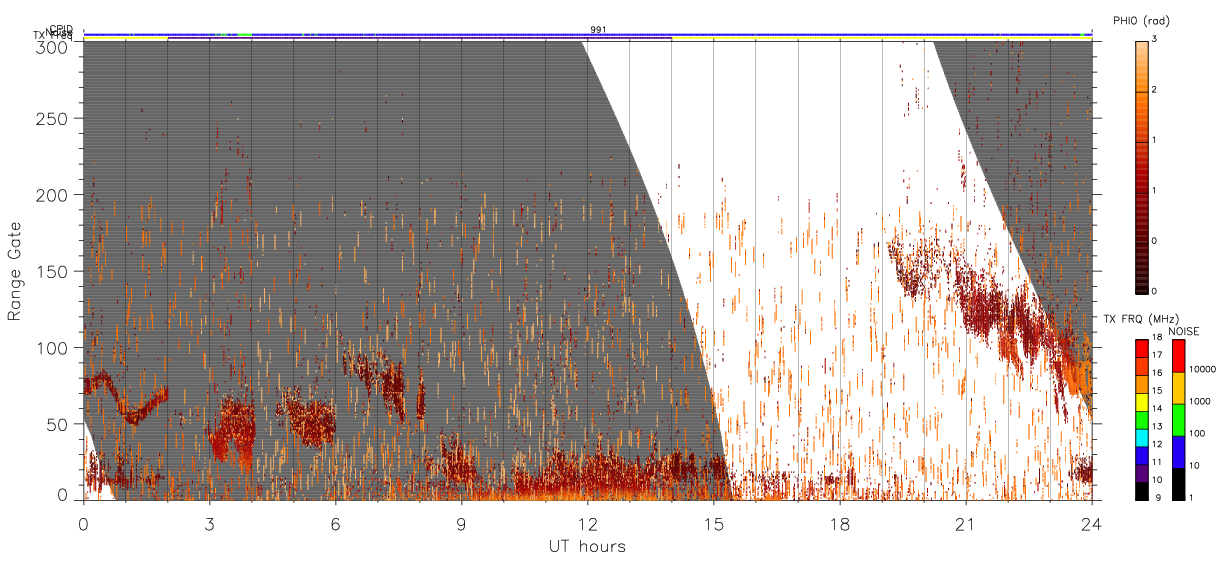Click the '14' label in TX FRQ legend
This screenshot has height=567, width=1228.
click(1157, 408)
